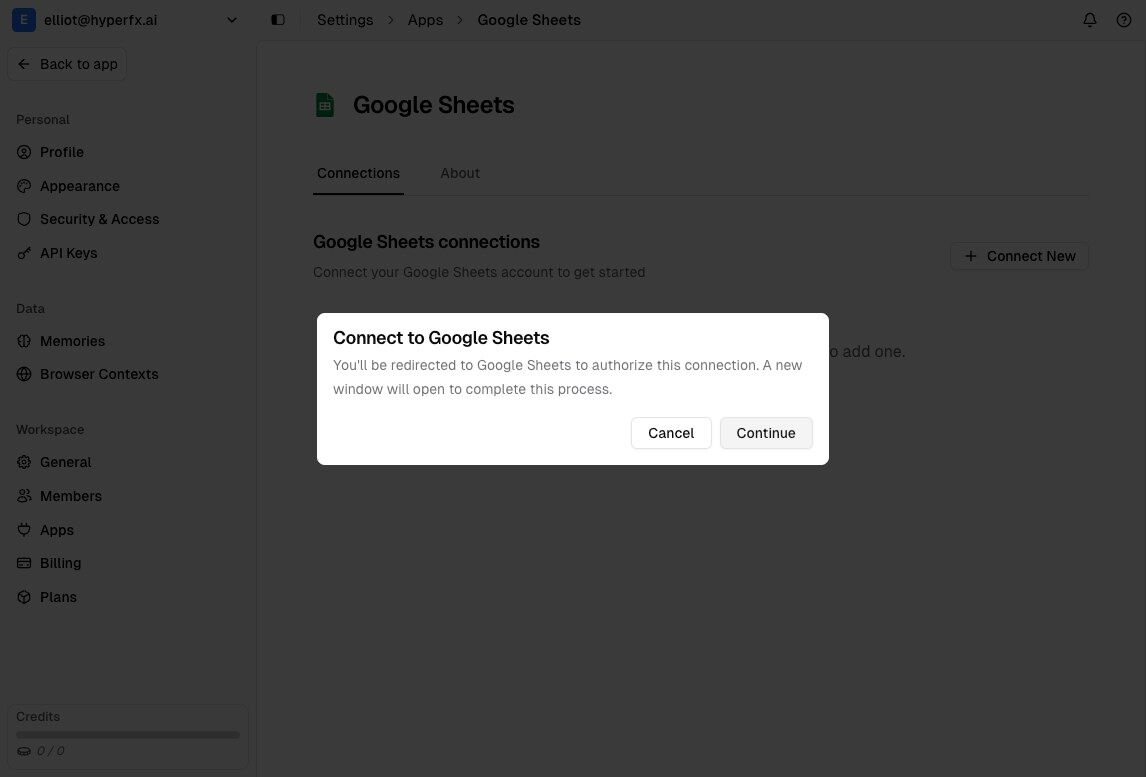
Task: Open the notifications bell icon
Action: (x=1089, y=20)
